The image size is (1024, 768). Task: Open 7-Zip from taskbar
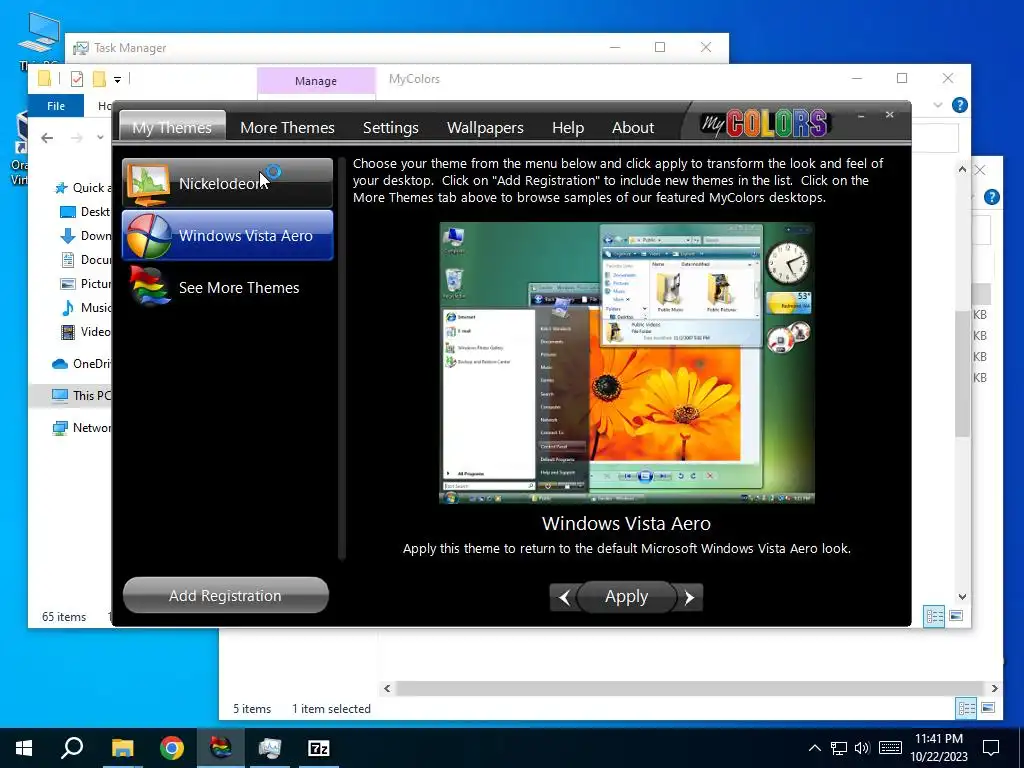tap(319, 748)
